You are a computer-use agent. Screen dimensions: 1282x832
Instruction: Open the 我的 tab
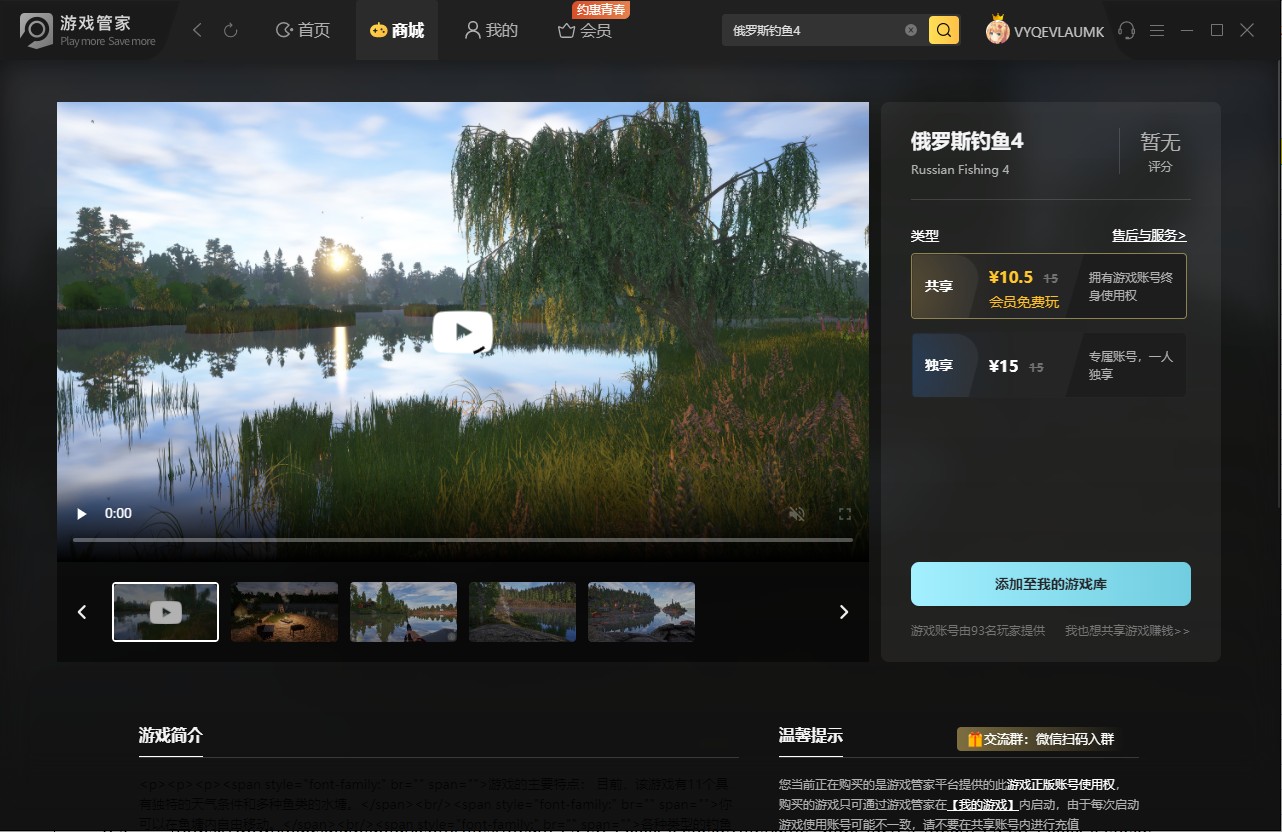[491, 31]
